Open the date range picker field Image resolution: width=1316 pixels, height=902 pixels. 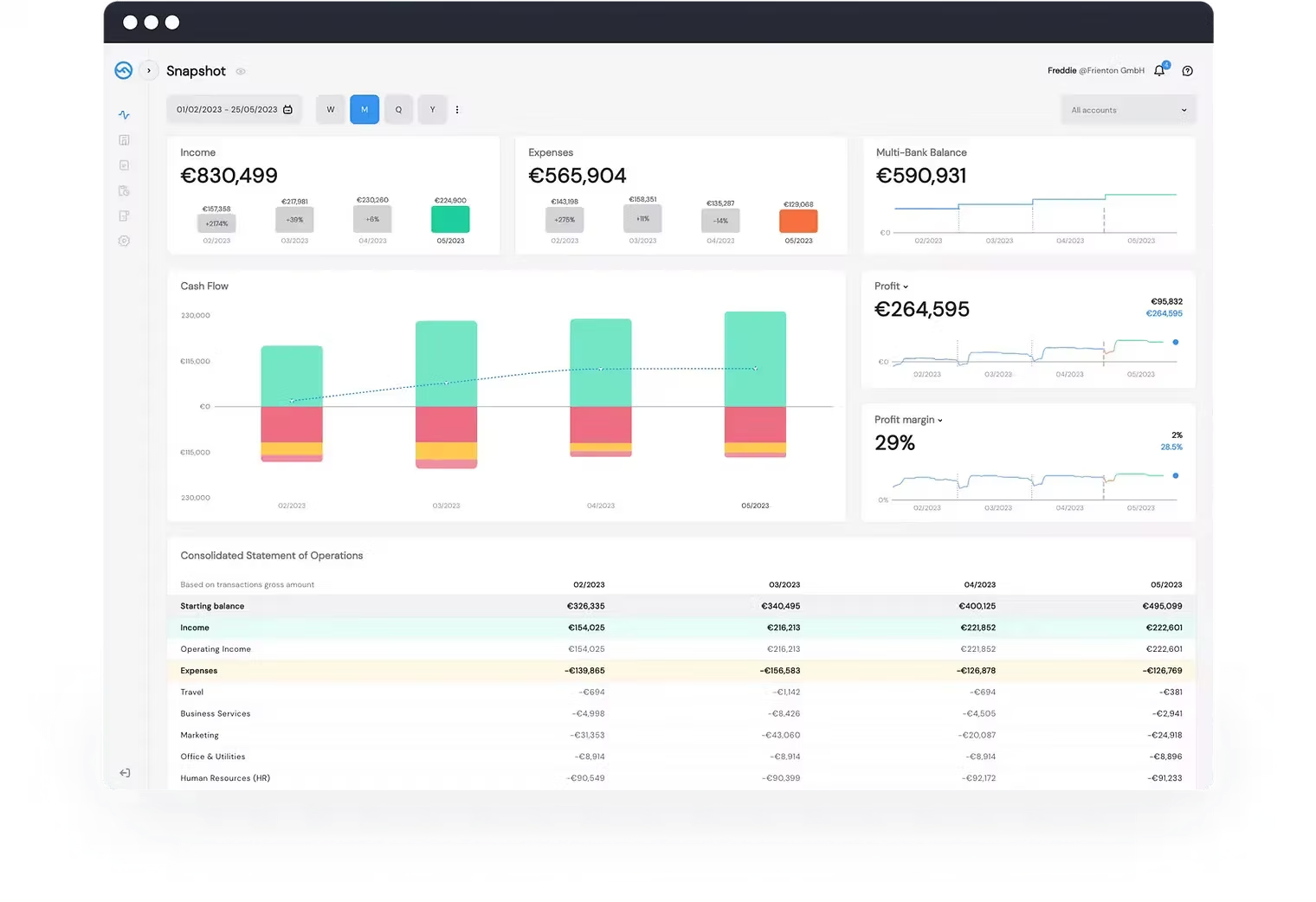234,110
